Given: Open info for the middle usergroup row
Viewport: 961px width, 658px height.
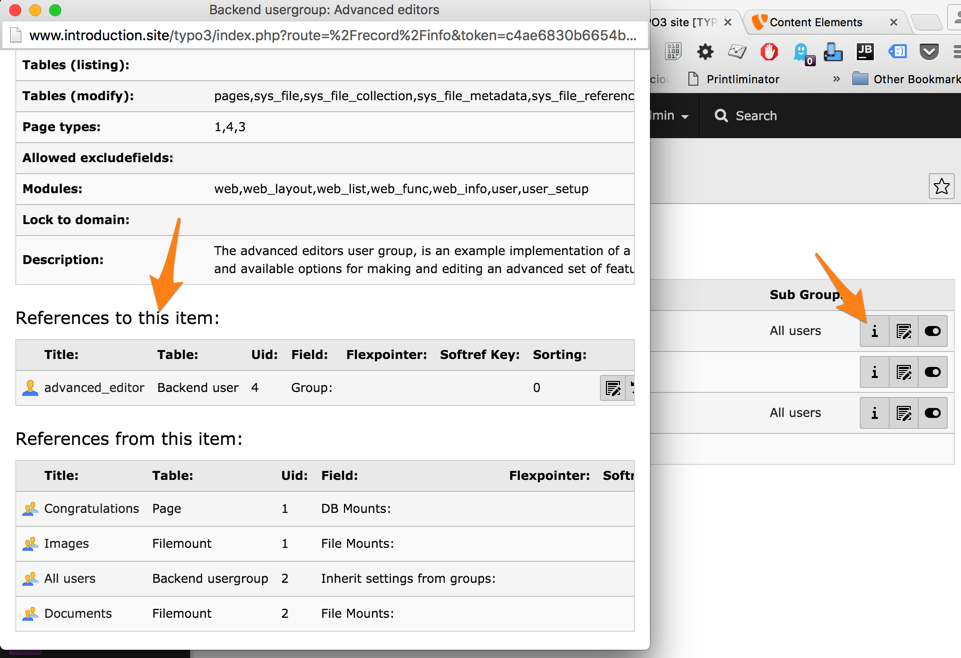Looking at the screenshot, I should coord(875,372).
